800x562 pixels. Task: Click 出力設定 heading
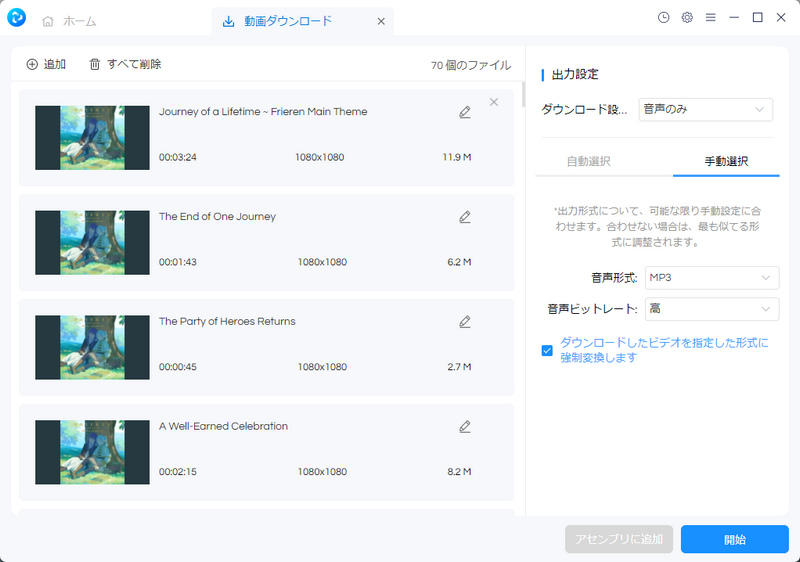(x=575, y=74)
